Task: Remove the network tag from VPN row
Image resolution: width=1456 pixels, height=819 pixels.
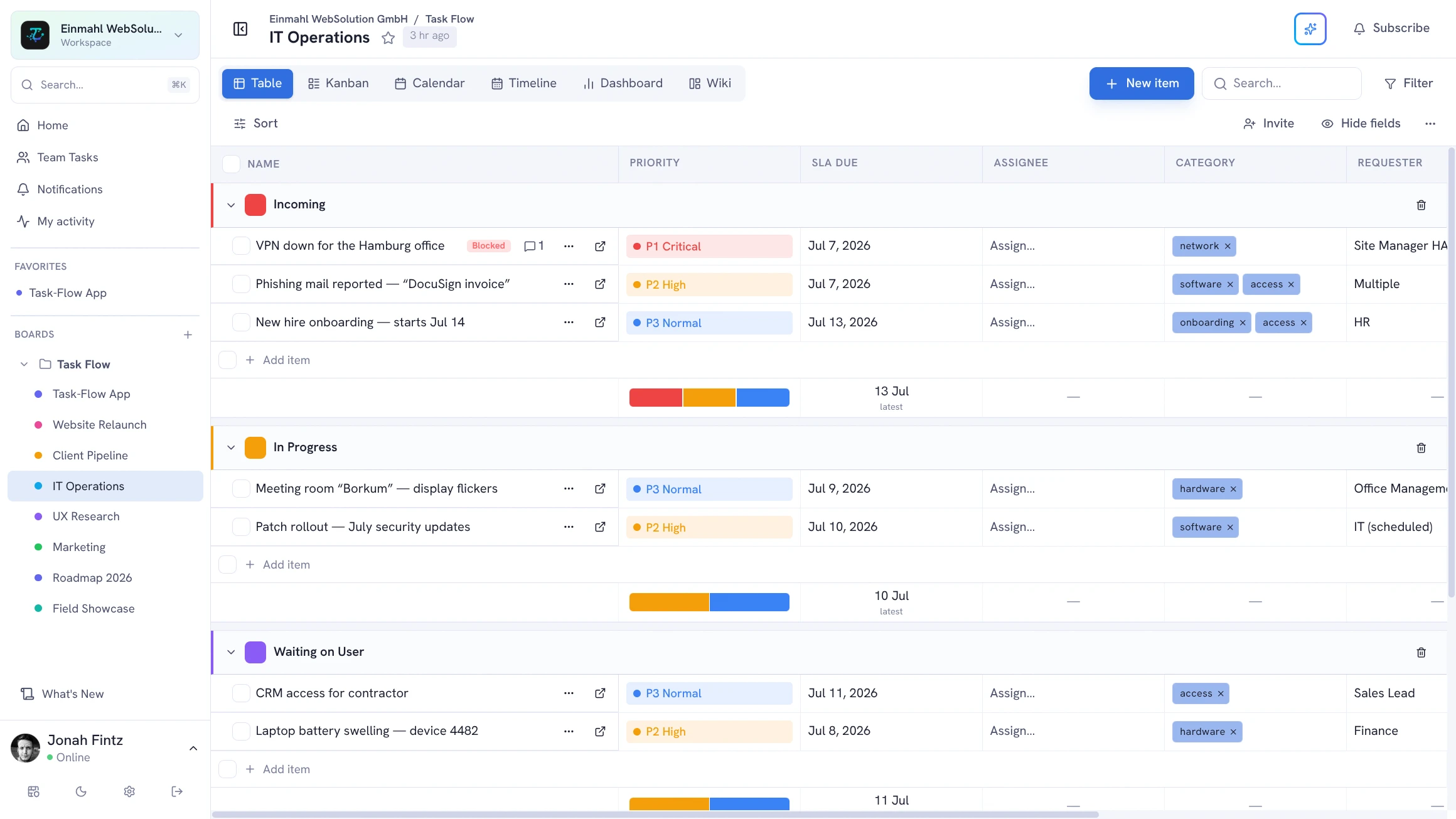Action: point(1228,246)
